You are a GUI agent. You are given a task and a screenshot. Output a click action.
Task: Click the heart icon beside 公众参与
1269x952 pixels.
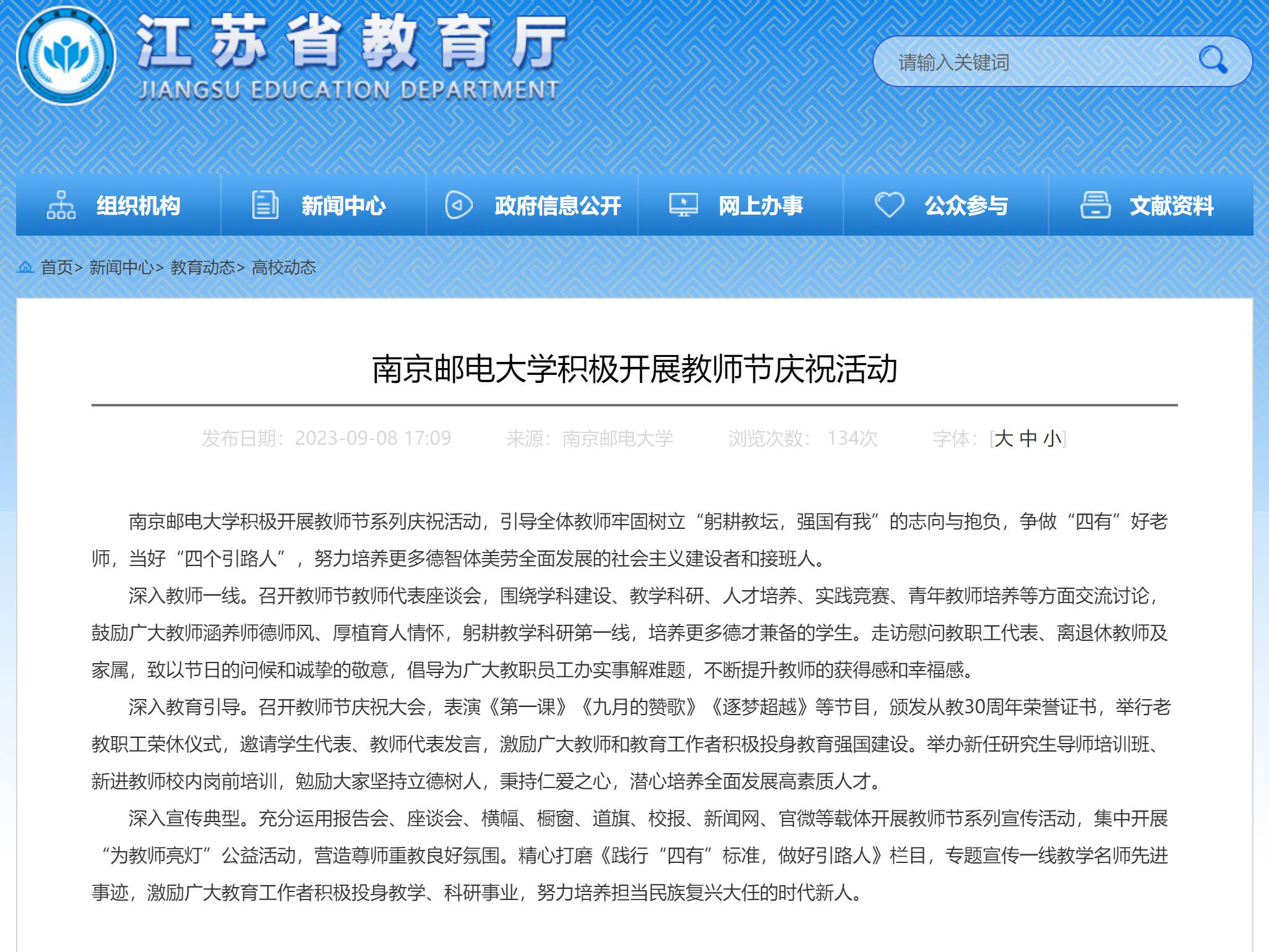(x=889, y=205)
